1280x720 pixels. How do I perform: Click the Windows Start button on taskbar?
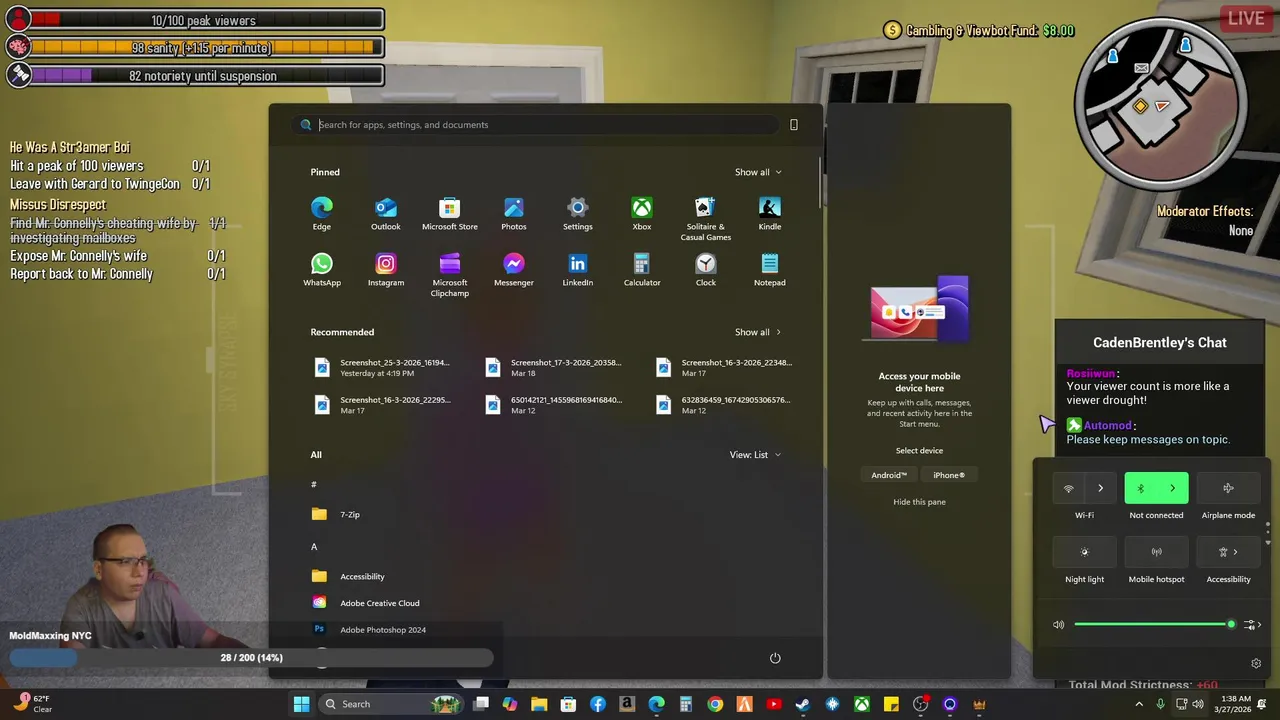click(301, 704)
